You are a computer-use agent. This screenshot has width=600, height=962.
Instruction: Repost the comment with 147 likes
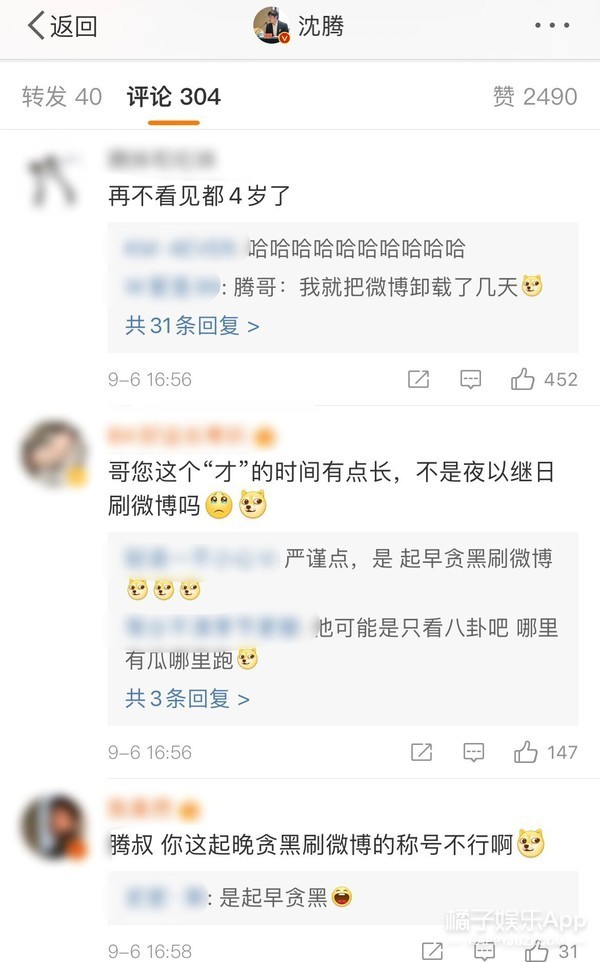421,752
